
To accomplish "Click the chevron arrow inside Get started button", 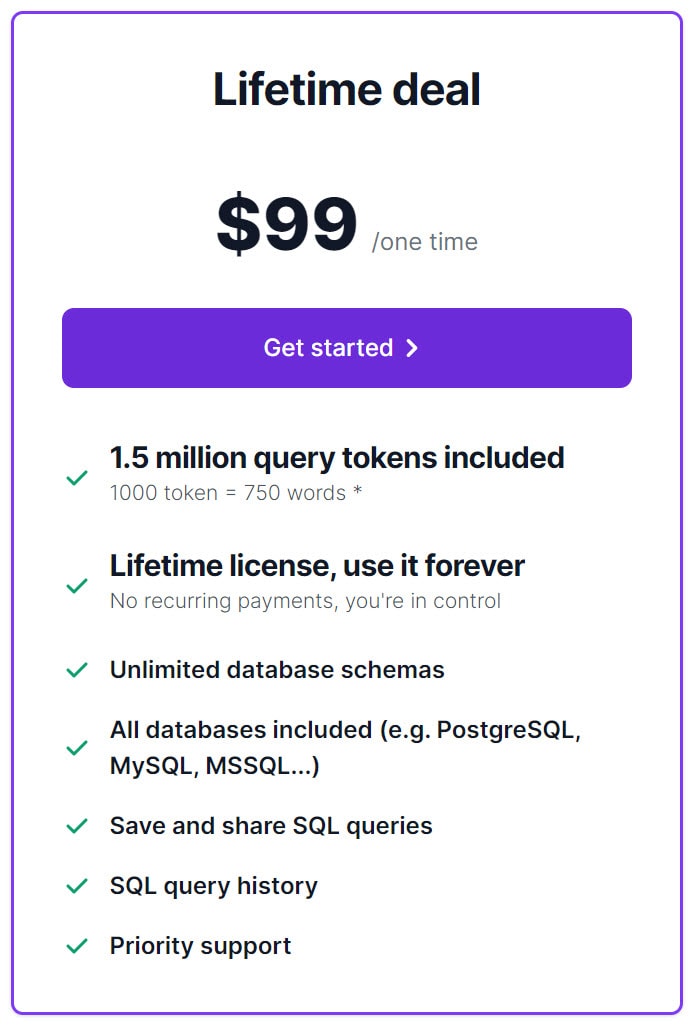I will pos(411,348).
